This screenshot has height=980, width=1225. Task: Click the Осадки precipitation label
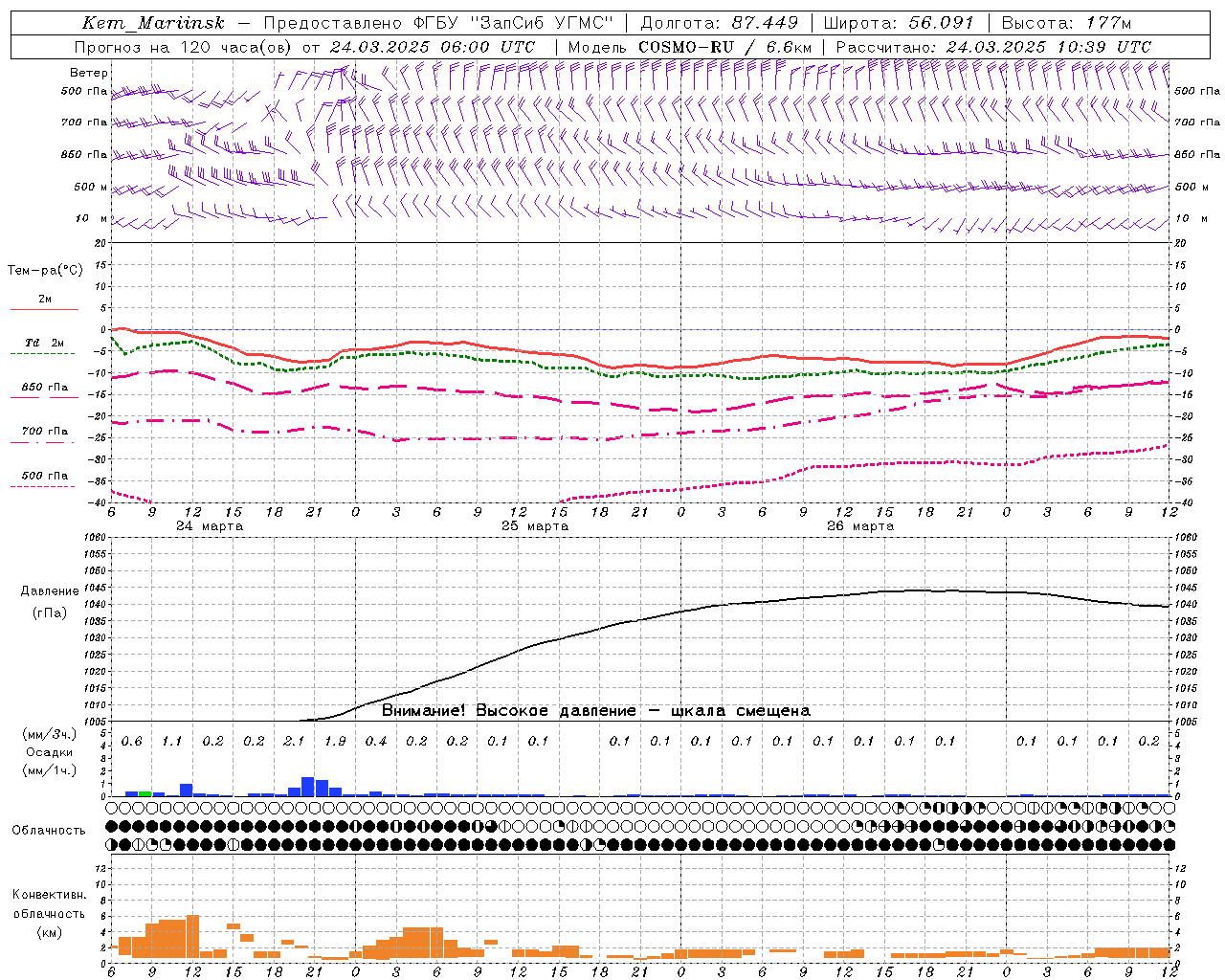49,752
